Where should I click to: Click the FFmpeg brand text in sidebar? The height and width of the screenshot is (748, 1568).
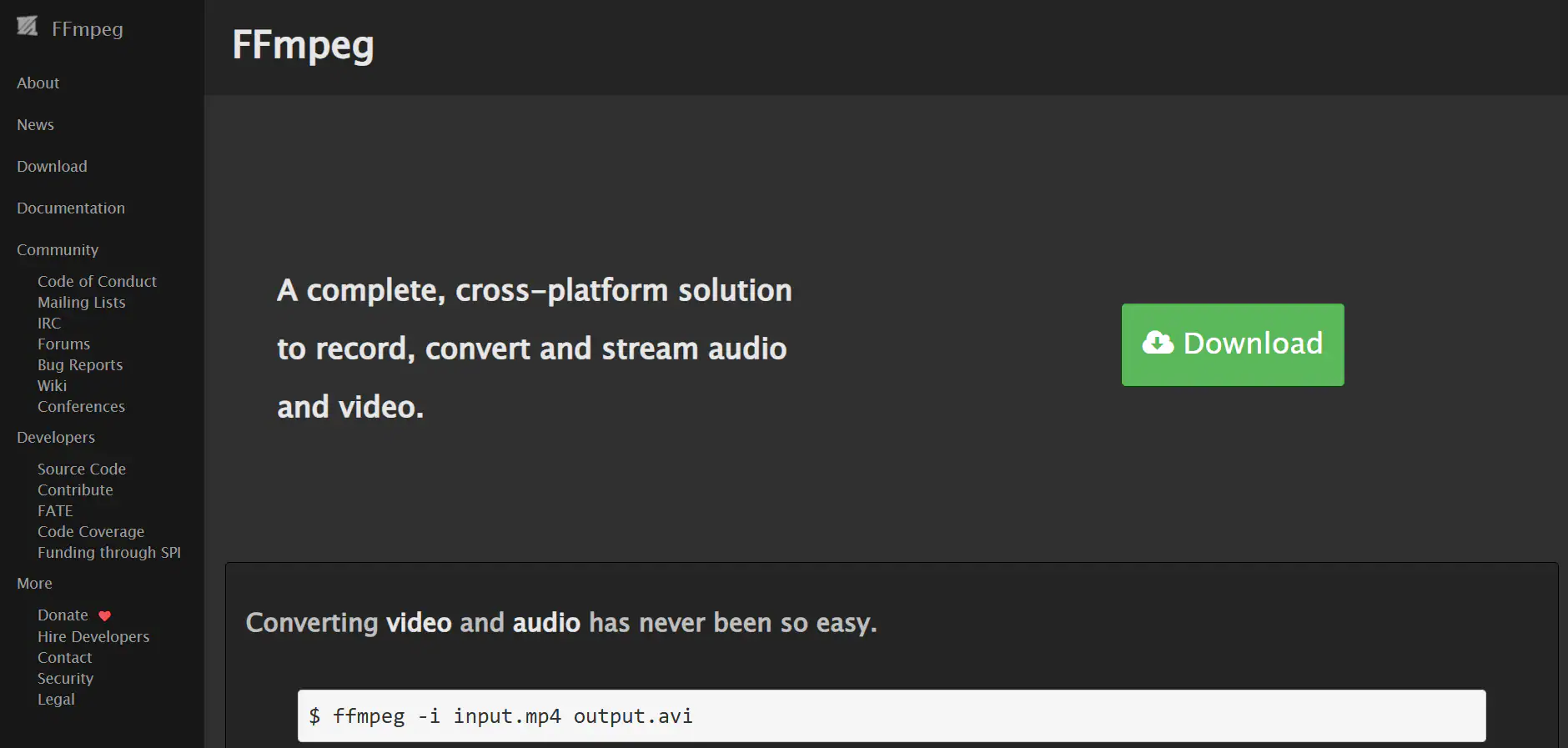coord(88,29)
